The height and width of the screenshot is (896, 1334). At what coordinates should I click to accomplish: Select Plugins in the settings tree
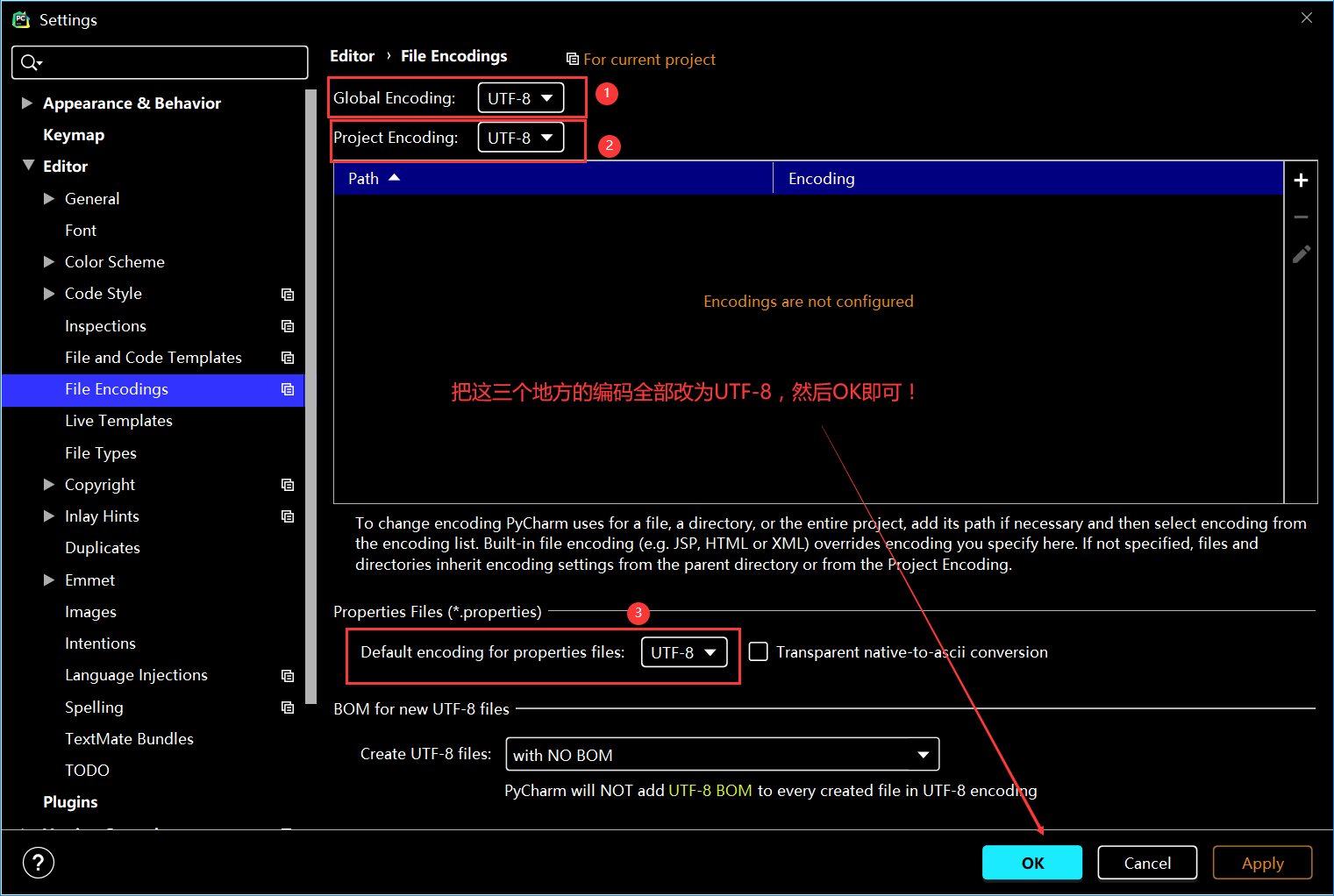(70, 802)
